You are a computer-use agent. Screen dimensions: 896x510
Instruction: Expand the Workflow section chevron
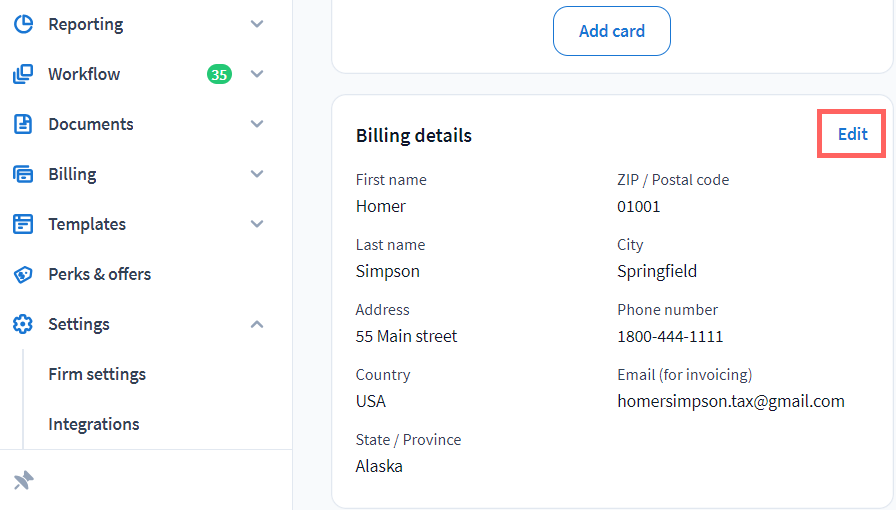point(257,74)
